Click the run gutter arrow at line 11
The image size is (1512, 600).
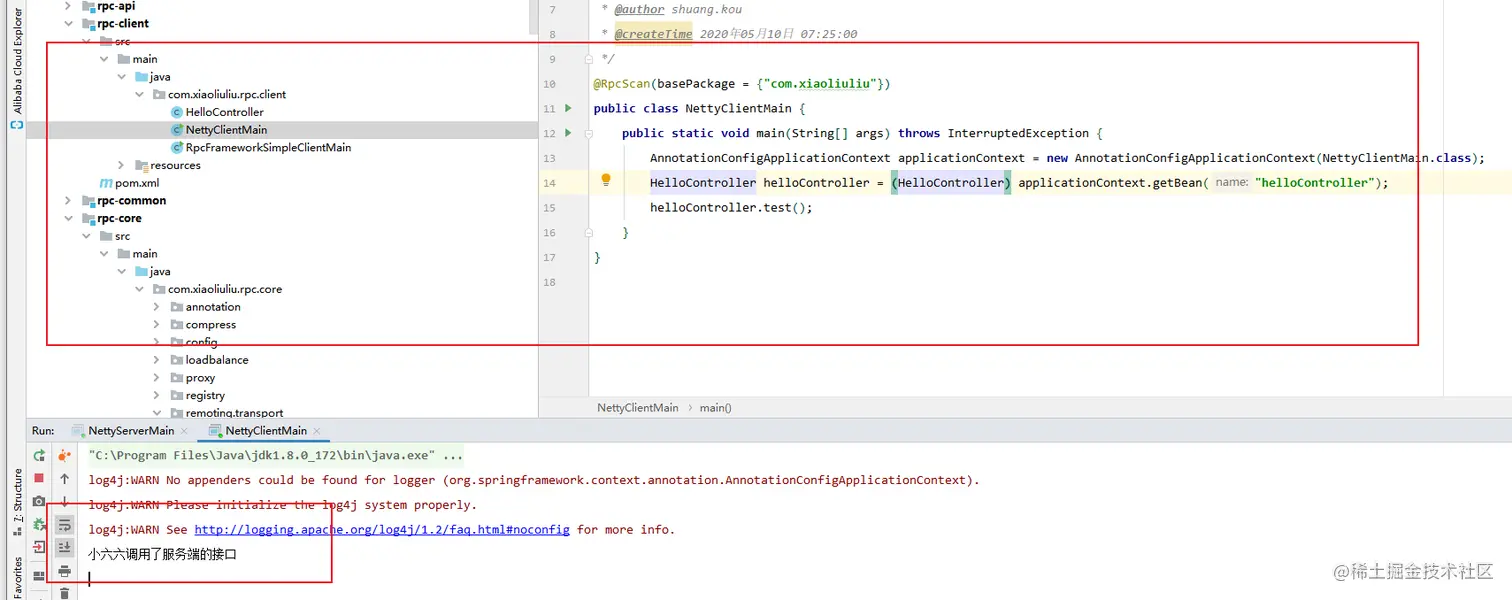(568, 108)
